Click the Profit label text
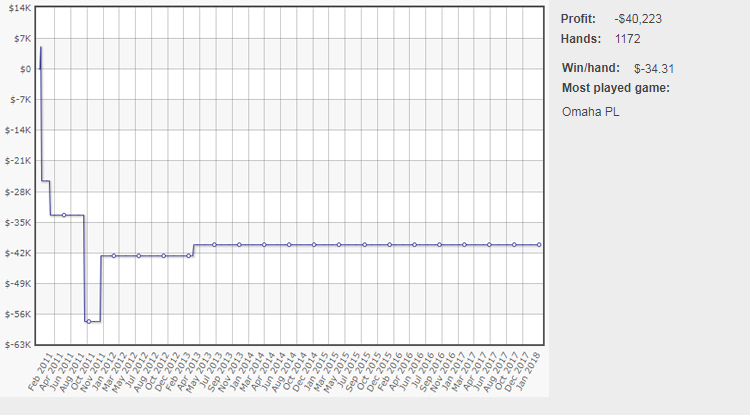Image resolution: width=750 pixels, height=415 pixels. point(578,19)
